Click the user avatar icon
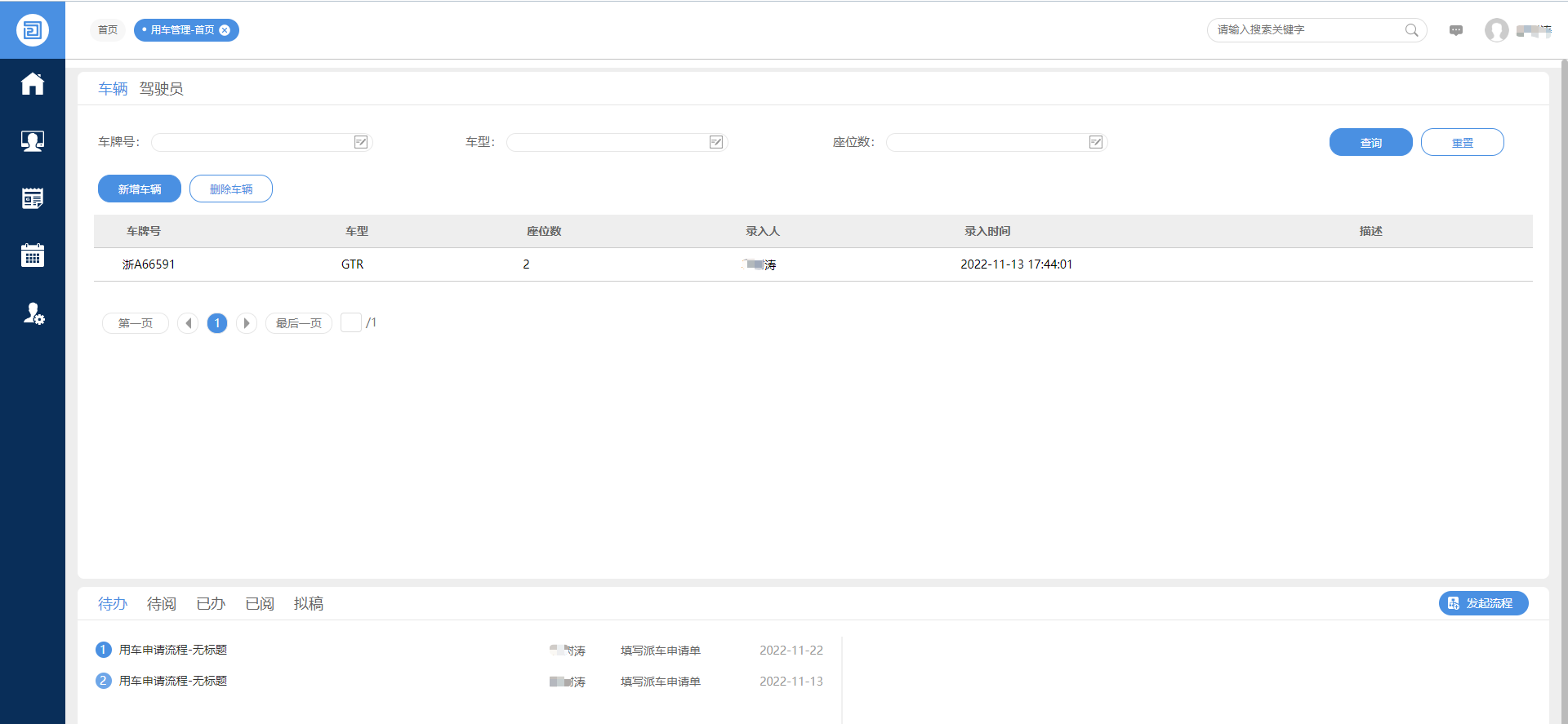 1496,30
